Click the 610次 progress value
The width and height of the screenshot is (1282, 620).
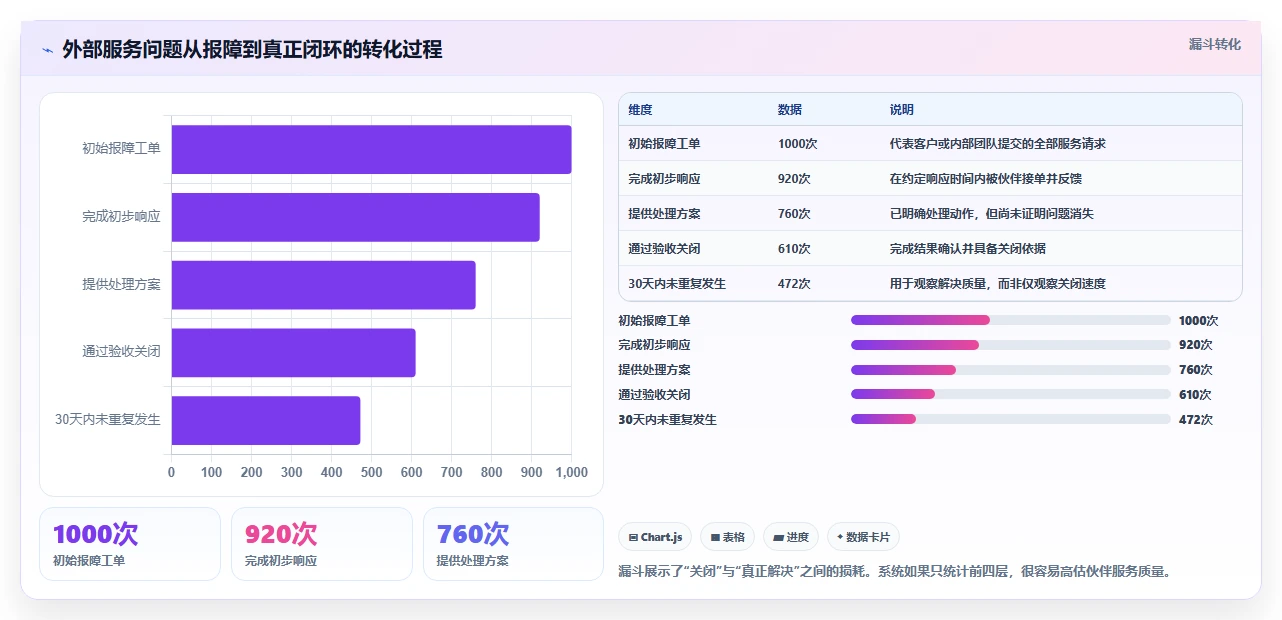(1195, 395)
